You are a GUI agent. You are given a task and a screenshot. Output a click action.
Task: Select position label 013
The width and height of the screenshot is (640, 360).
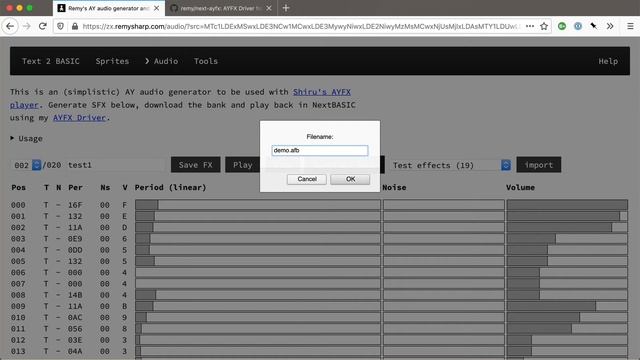[x=18, y=351]
